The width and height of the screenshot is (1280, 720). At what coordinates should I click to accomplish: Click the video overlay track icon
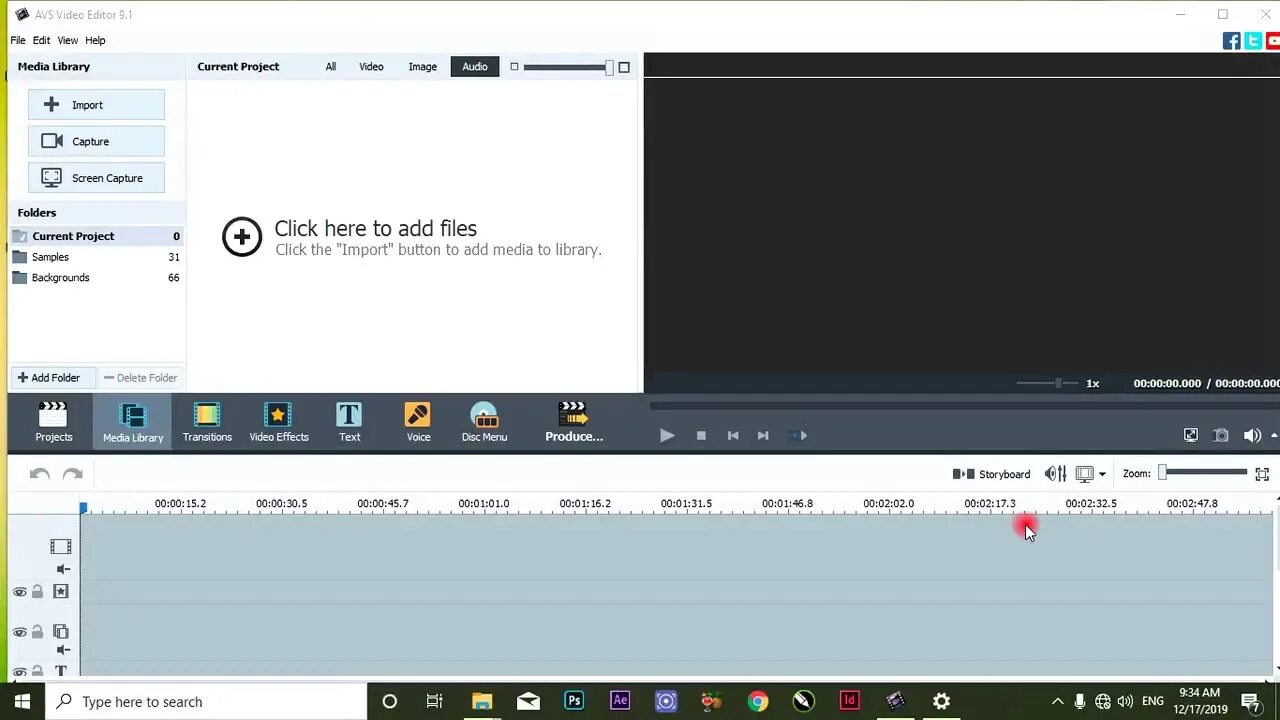[x=61, y=632]
